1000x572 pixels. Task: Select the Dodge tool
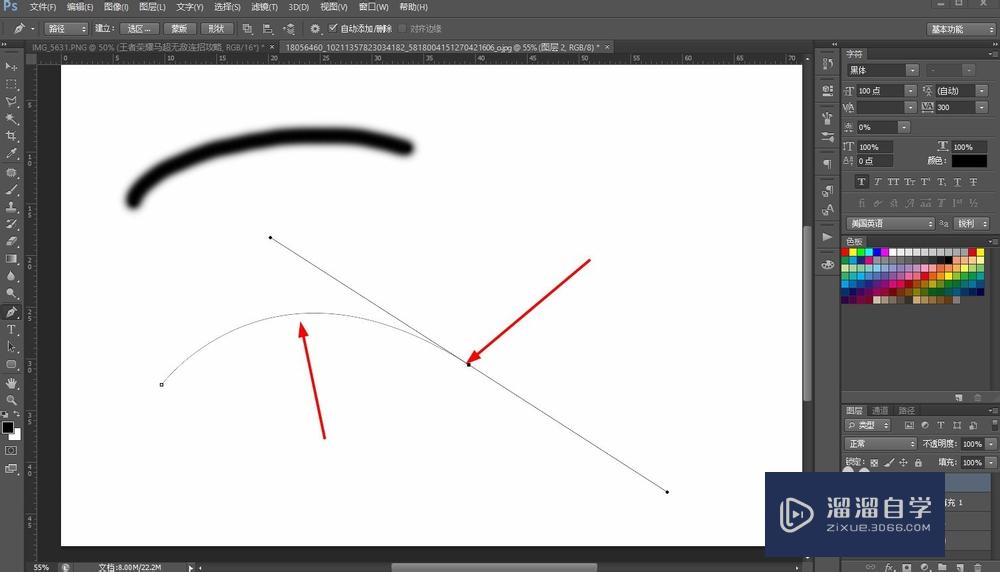click(x=11, y=293)
